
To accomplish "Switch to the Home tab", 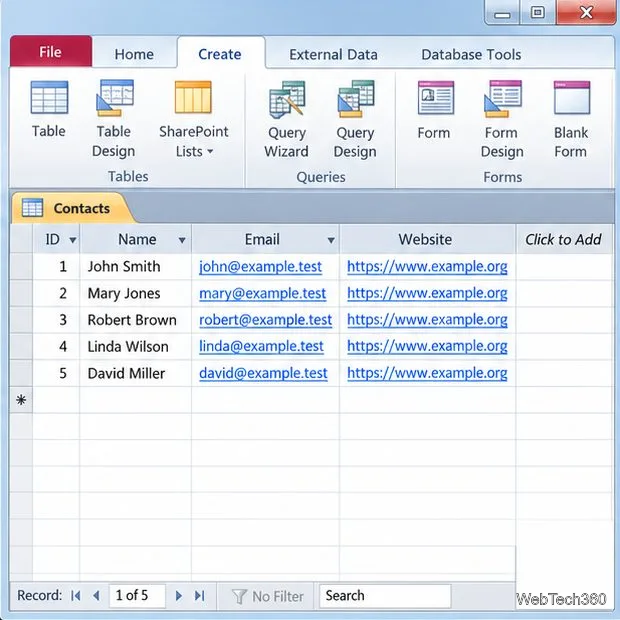I will click(x=134, y=54).
